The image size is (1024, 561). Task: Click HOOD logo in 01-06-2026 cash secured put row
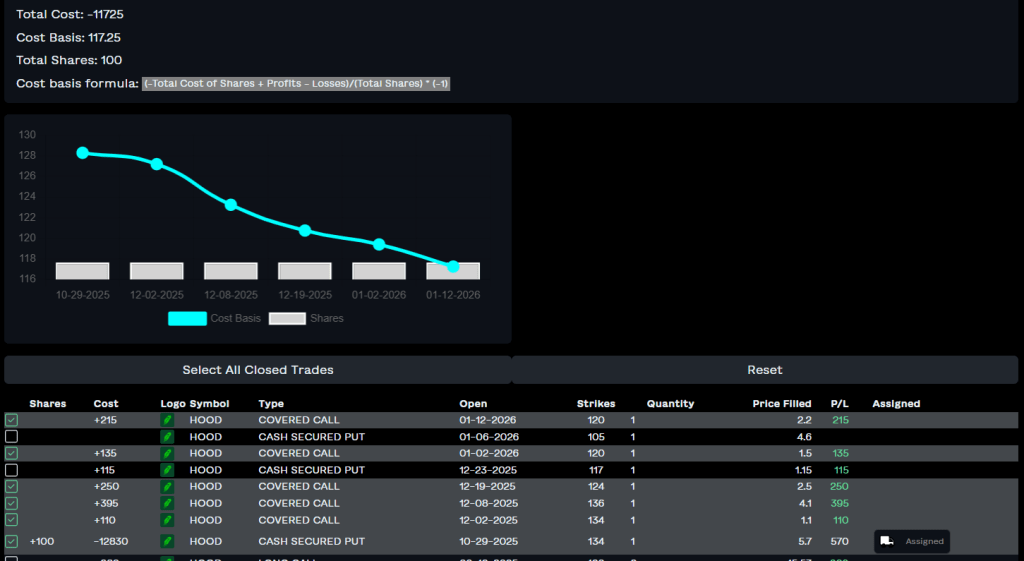168,437
